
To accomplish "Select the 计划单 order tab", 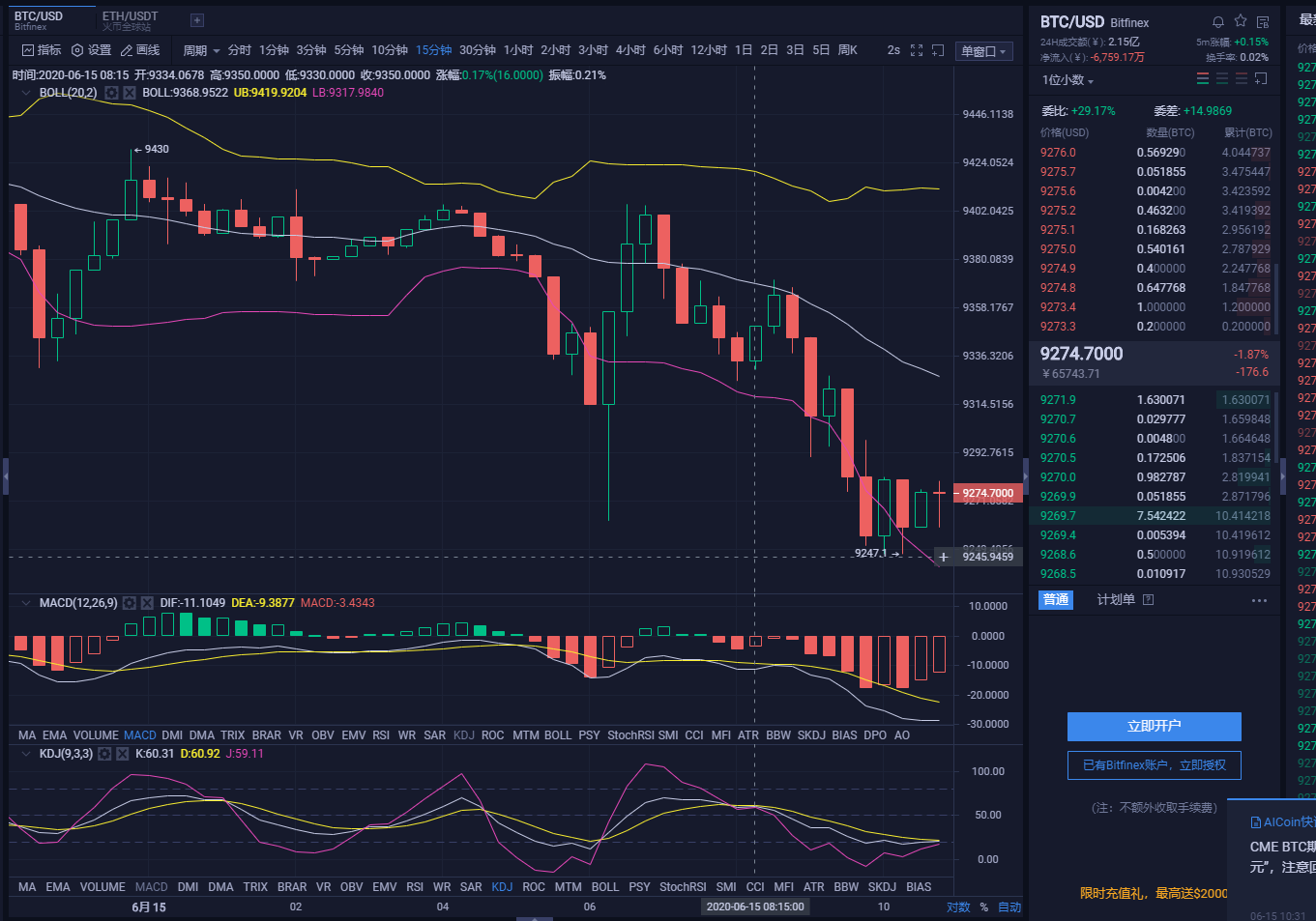I will coord(1116,600).
